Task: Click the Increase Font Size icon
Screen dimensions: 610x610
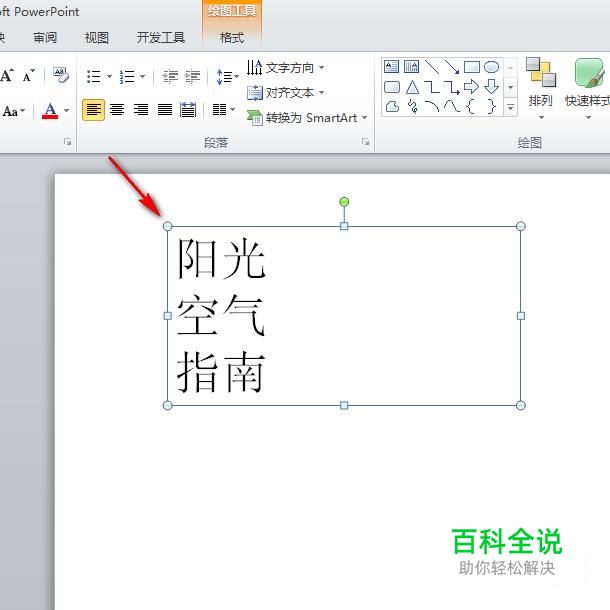Action: point(7,75)
